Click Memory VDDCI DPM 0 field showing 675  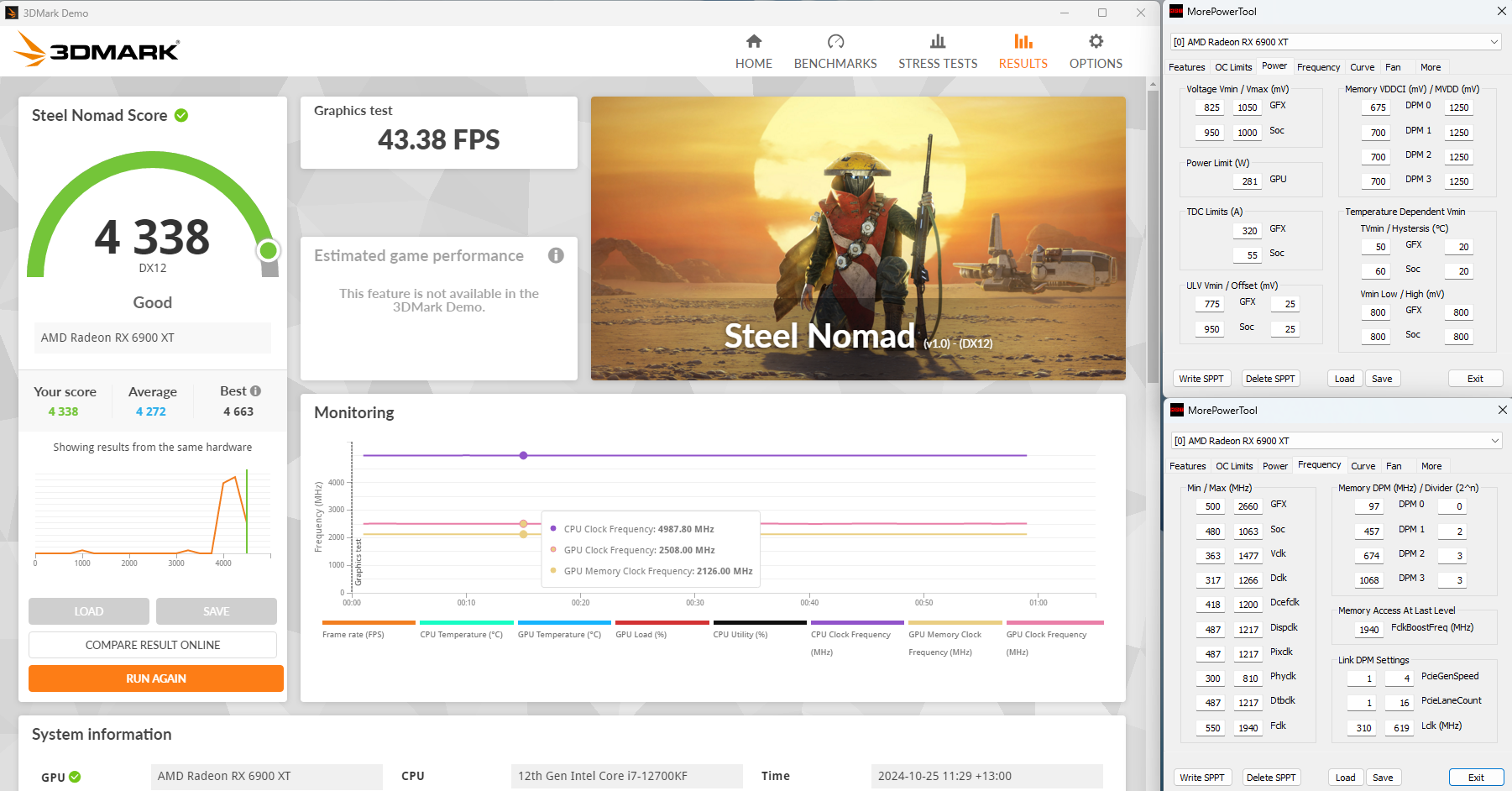(1377, 107)
